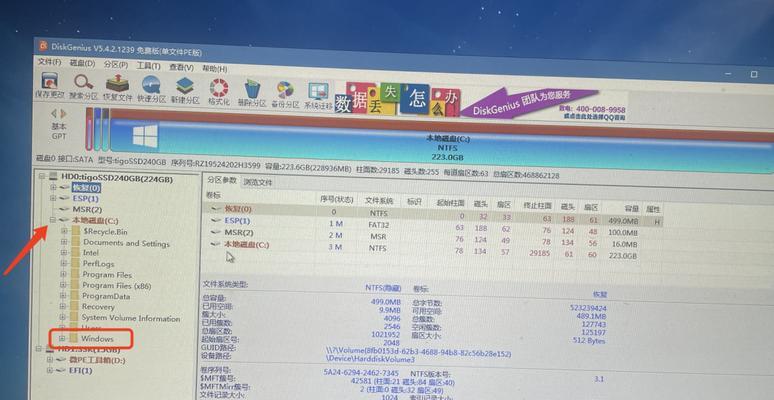The height and width of the screenshot is (400, 774).
Task: Go to next disk with right arrow
Action: point(63,114)
